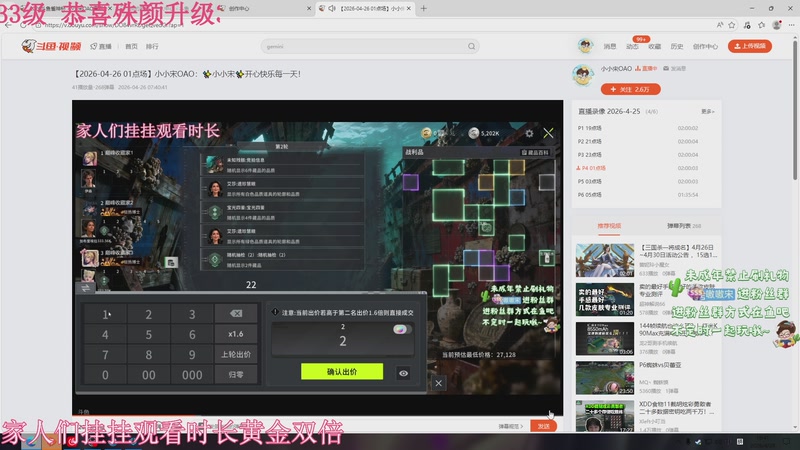Open 创作中心 in the header
This screenshot has height=450, width=800.
point(705,46)
